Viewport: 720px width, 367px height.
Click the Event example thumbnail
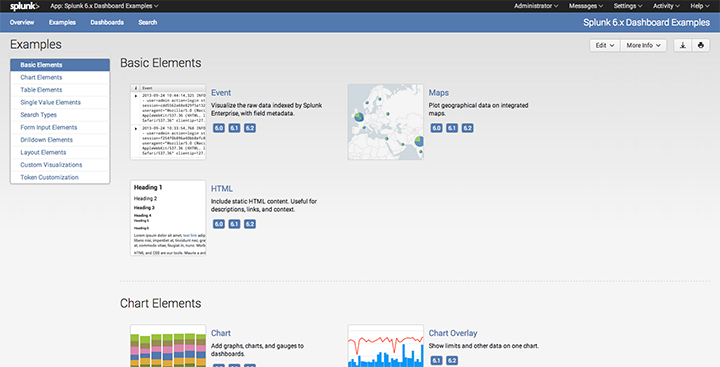tap(168, 122)
